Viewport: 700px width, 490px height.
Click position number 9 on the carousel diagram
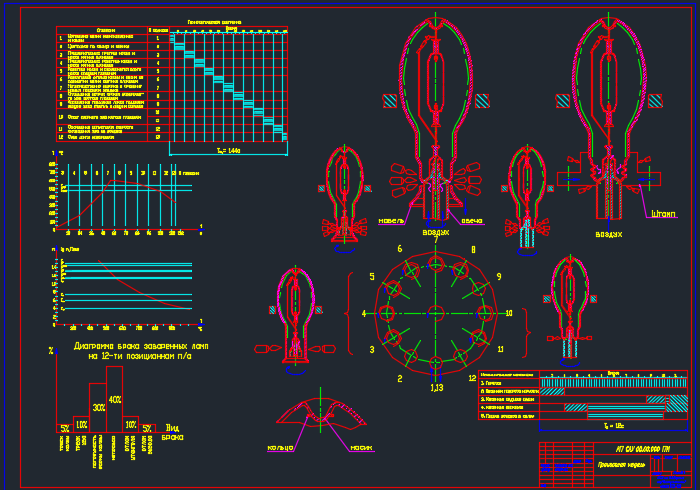coord(498,276)
